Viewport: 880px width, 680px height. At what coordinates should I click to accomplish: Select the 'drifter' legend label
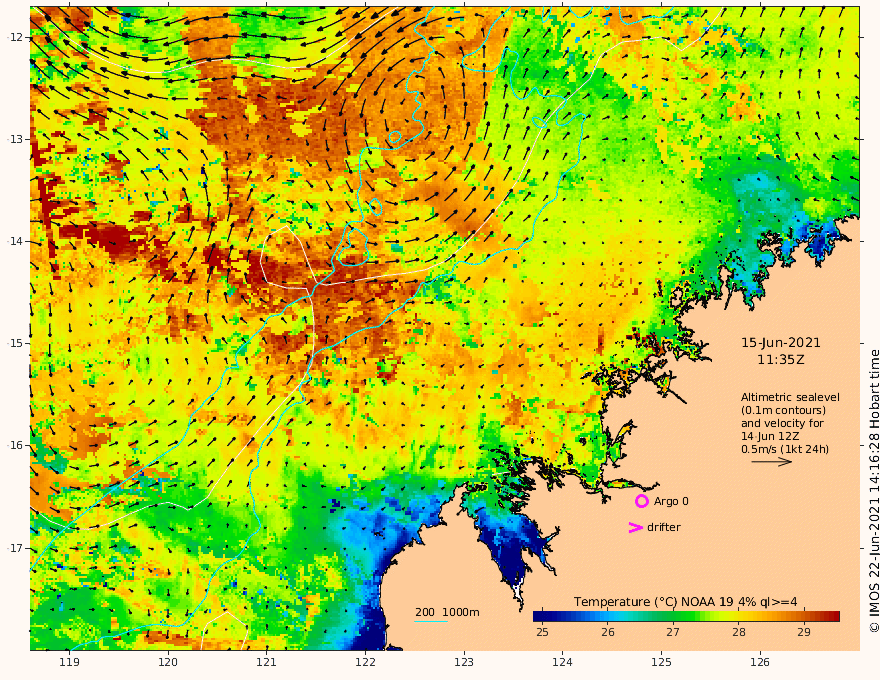(664, 527)
